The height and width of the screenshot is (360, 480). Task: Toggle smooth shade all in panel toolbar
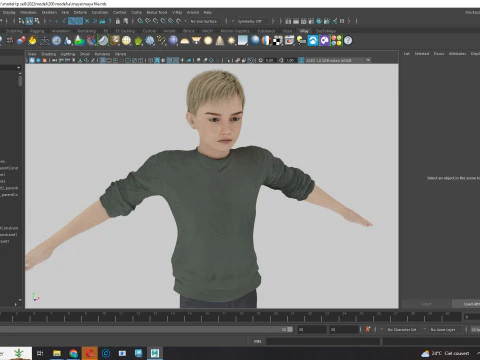point(157,60)
